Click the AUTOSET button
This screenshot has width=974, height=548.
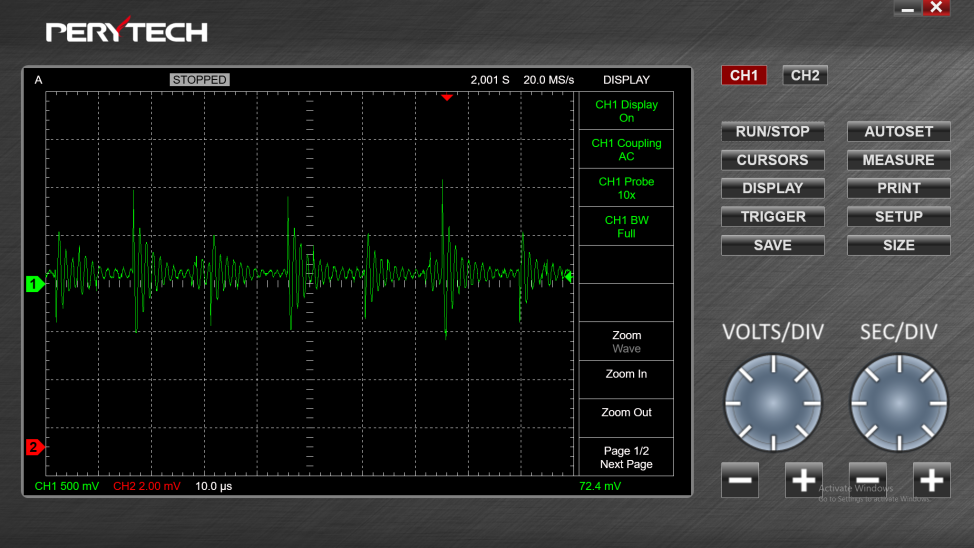[898, 132]
